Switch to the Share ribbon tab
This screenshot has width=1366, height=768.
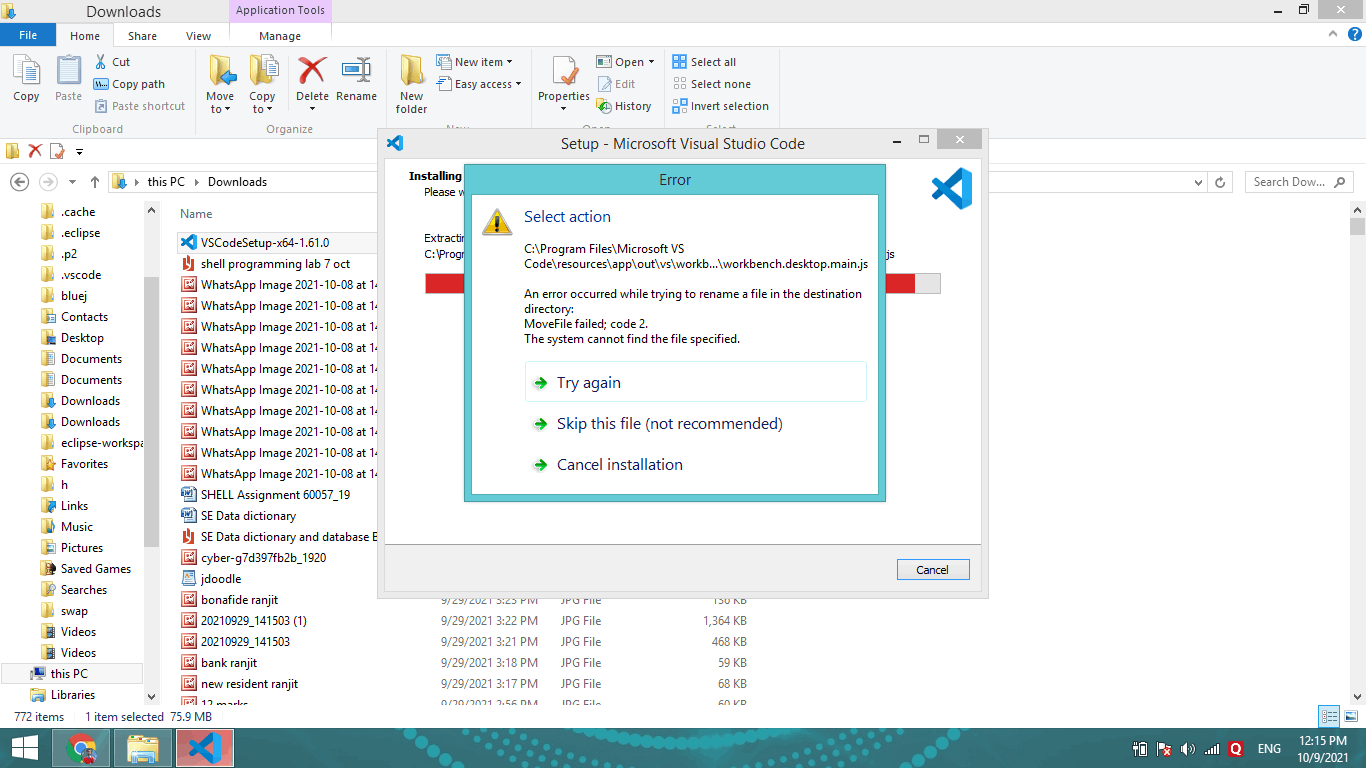coord(142,35)
